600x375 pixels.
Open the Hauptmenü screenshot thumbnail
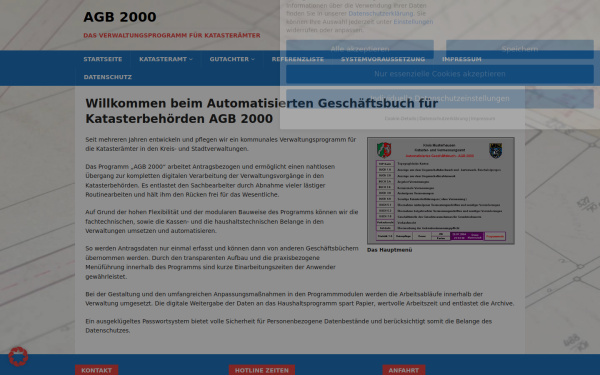440,191
